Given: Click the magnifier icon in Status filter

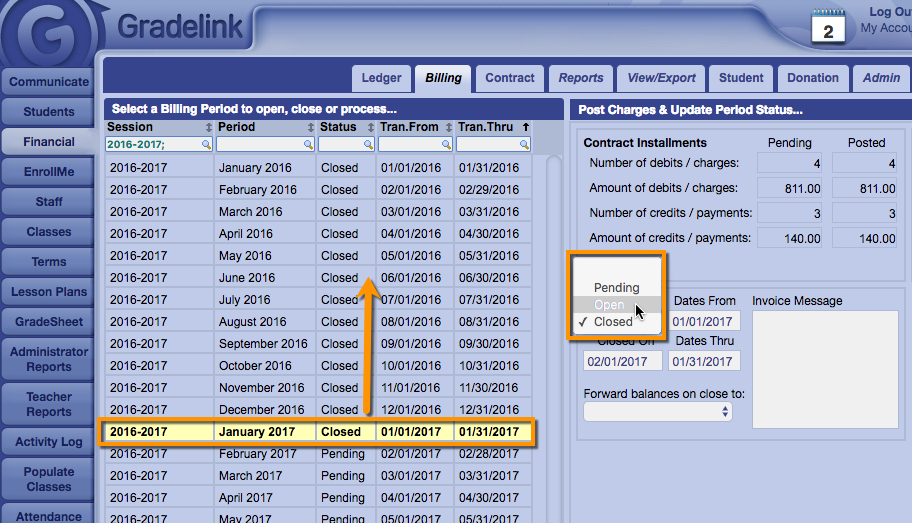Looking at the screenshot, I should click(x=368, y=145).
